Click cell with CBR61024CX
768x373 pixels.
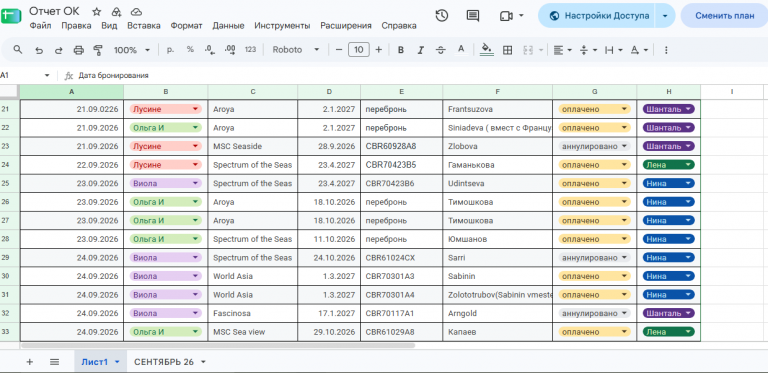point(402,257)
